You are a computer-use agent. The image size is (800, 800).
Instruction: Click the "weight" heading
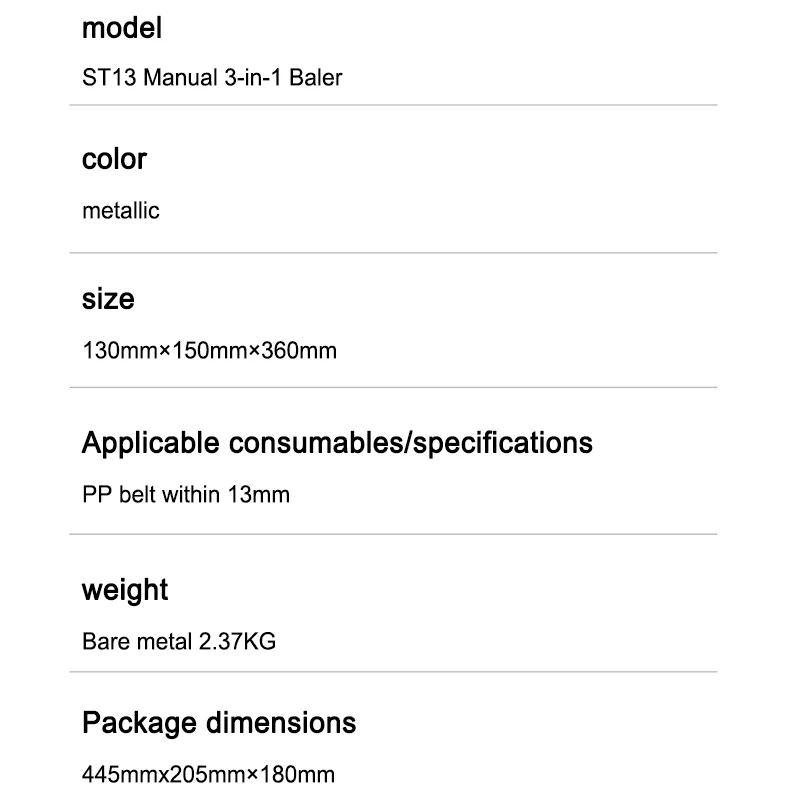[125, 589]
